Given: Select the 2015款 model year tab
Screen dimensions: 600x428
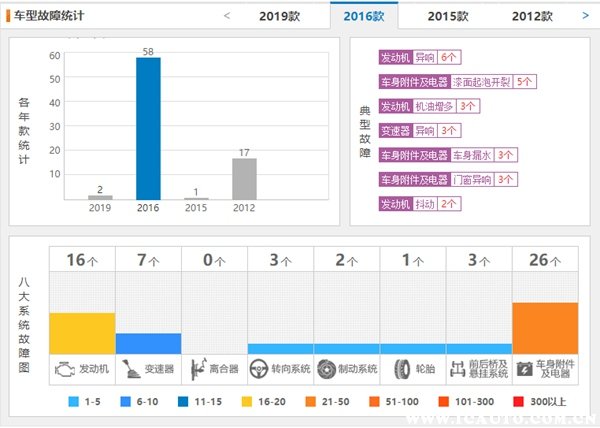Looking at the screenshot, I should click(447, 16).
